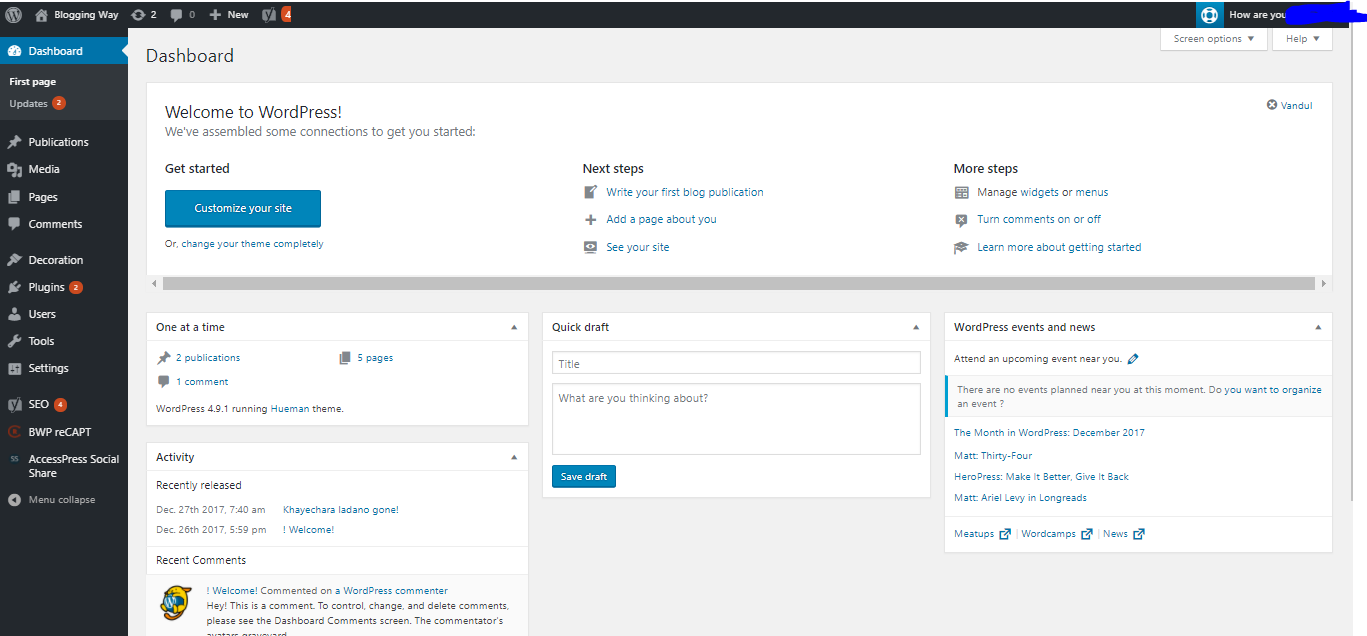Collapse the Activity panel
The height and width of the screenshot is (636, 1367).
pos(514,457)
